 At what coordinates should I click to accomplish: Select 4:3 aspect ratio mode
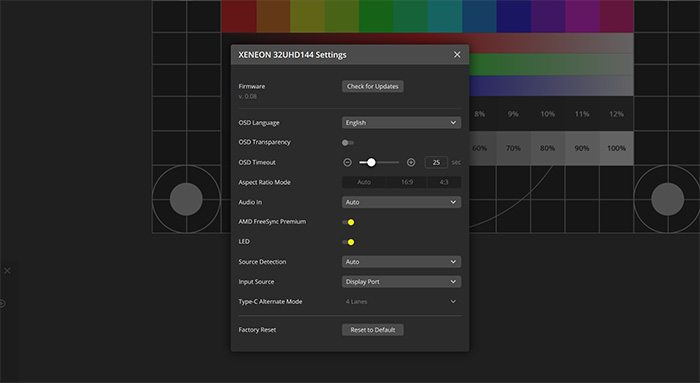(444, 182)
